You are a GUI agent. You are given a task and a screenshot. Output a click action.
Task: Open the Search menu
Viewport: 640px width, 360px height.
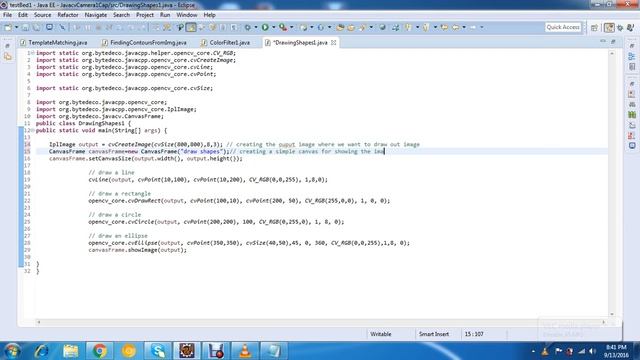pyautogui.click(x=121, y=15)
